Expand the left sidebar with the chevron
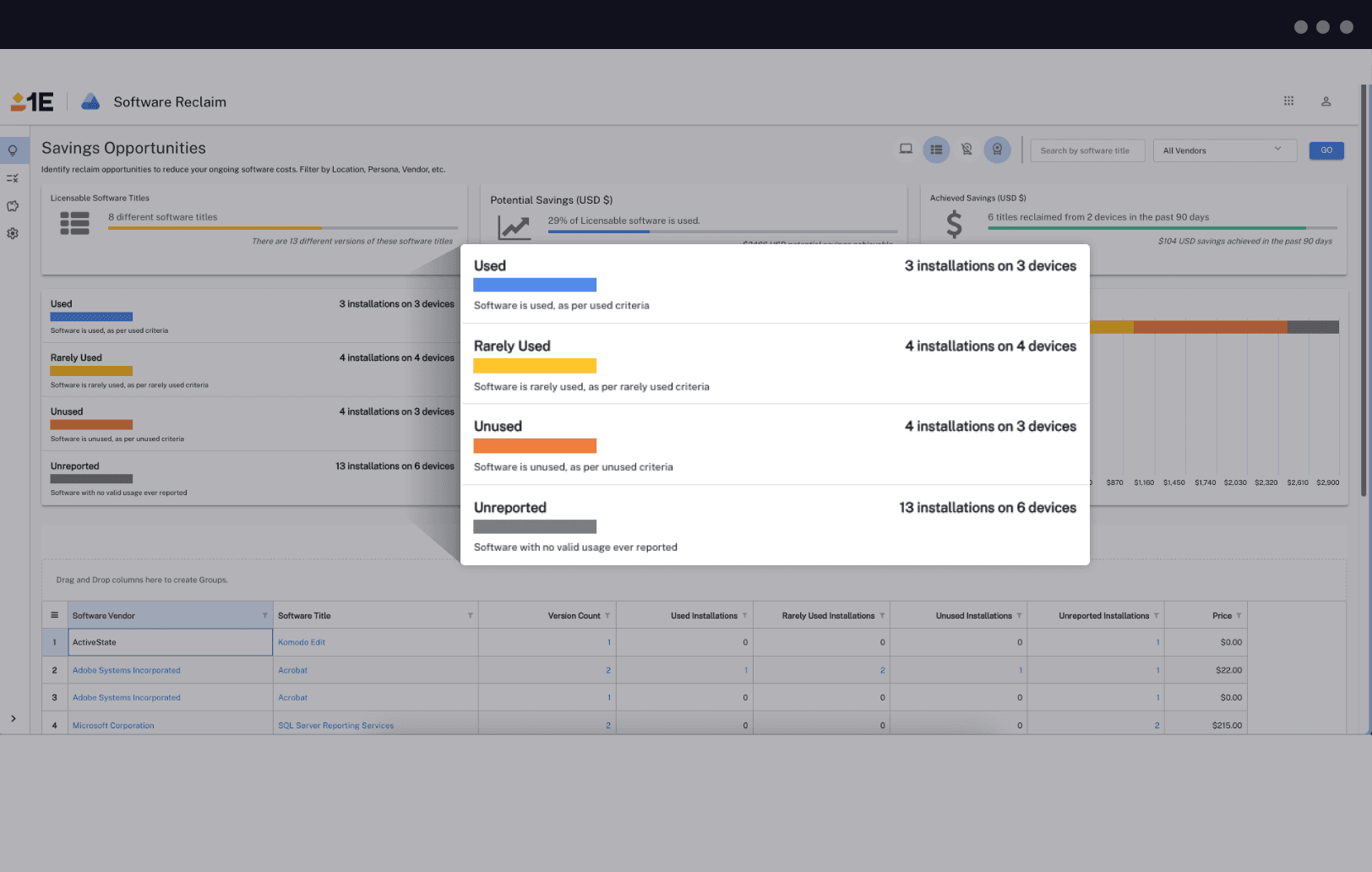This screenshot has width=1372, height=872. pos(14,718)
